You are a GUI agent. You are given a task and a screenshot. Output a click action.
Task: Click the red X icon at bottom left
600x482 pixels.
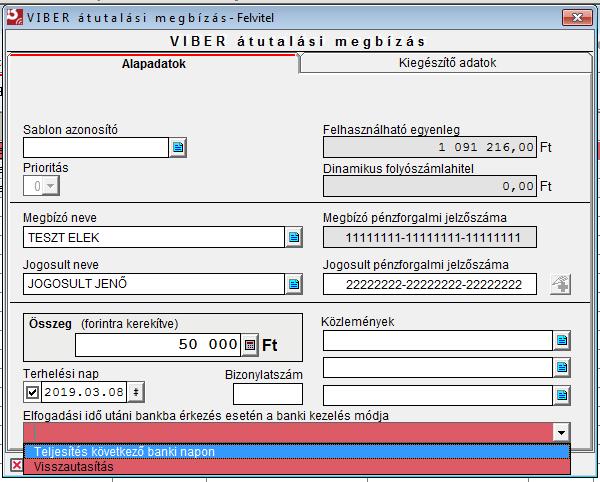pyautogui.click(x=16, y=465)
